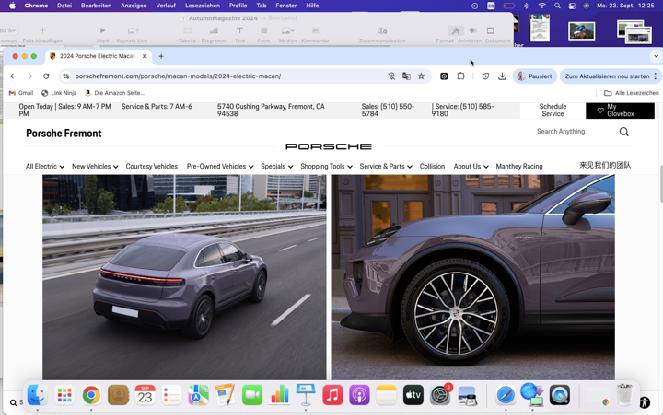This screenshot has width=663, height=415.
Task: Open a new tab with plus button
Action: [161, 56]
